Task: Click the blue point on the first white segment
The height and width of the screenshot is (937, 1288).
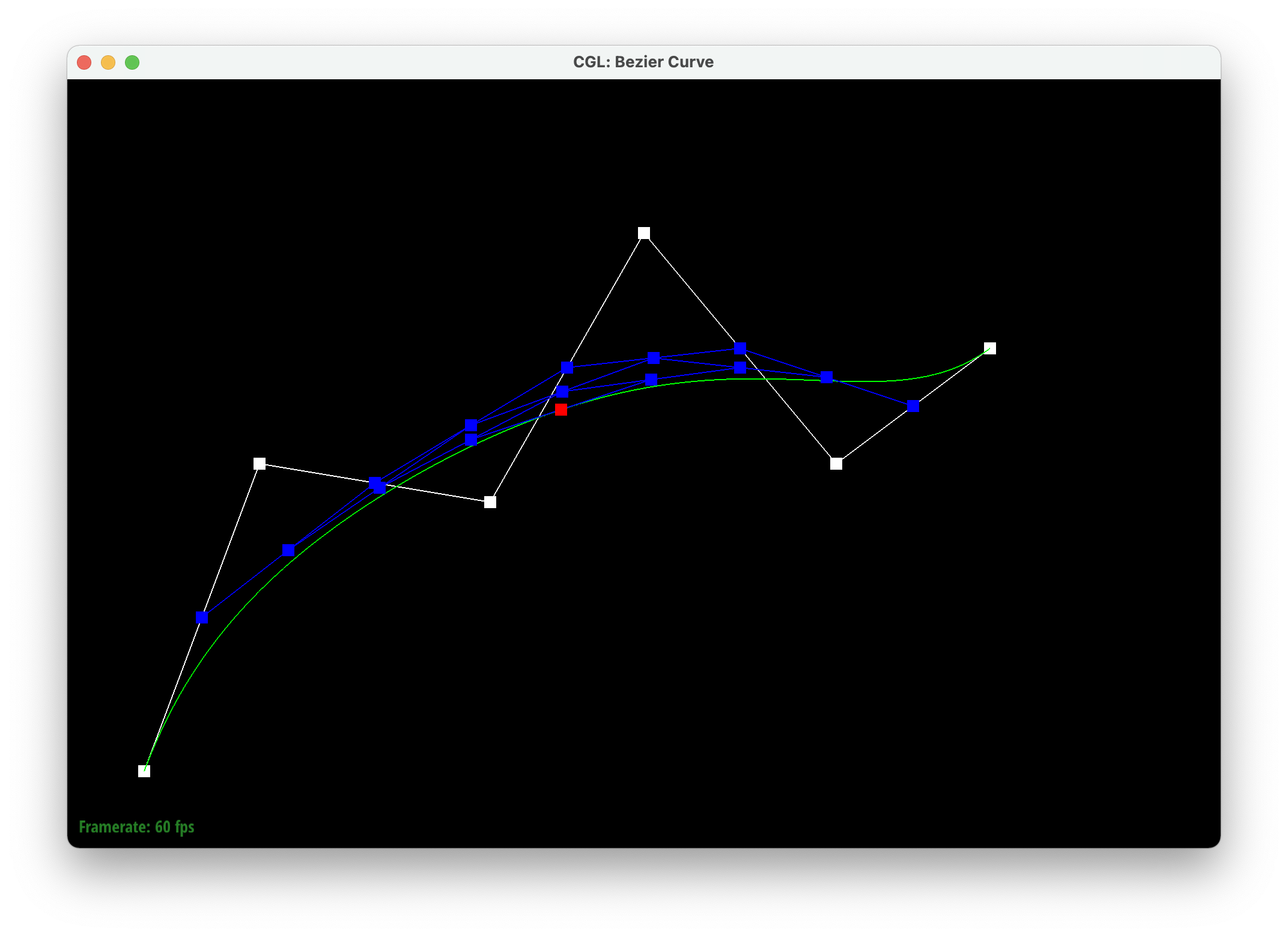Action: (x=202, y=617)
